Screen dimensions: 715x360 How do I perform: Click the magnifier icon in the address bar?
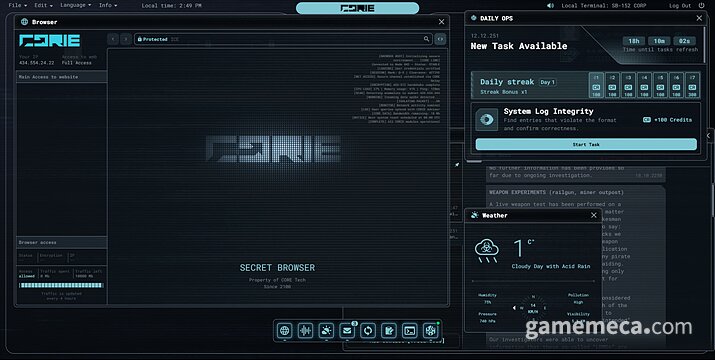426,39
